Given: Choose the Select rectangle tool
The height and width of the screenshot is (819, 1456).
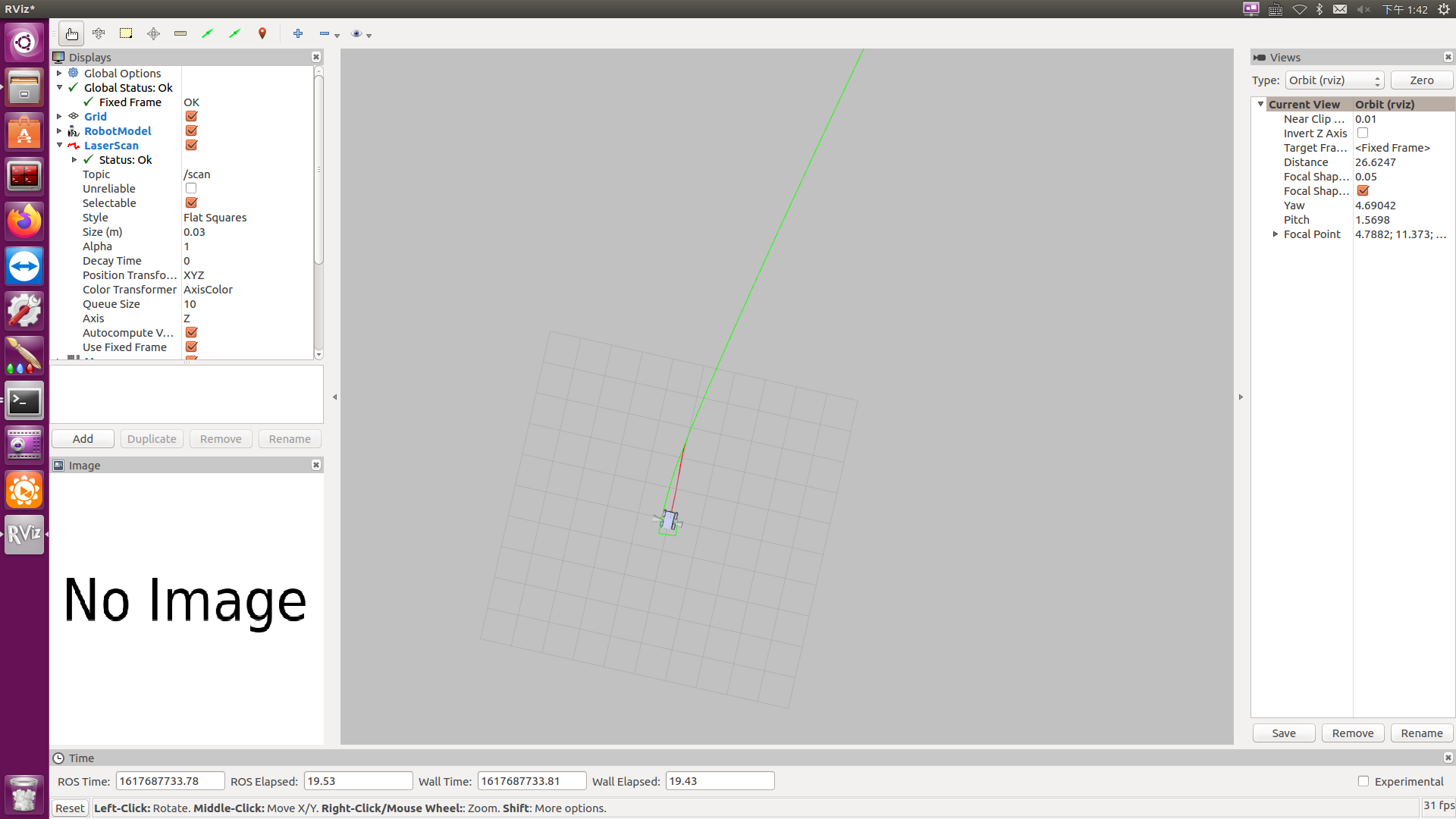Looking at the screenshot, I should coord(126,33).
